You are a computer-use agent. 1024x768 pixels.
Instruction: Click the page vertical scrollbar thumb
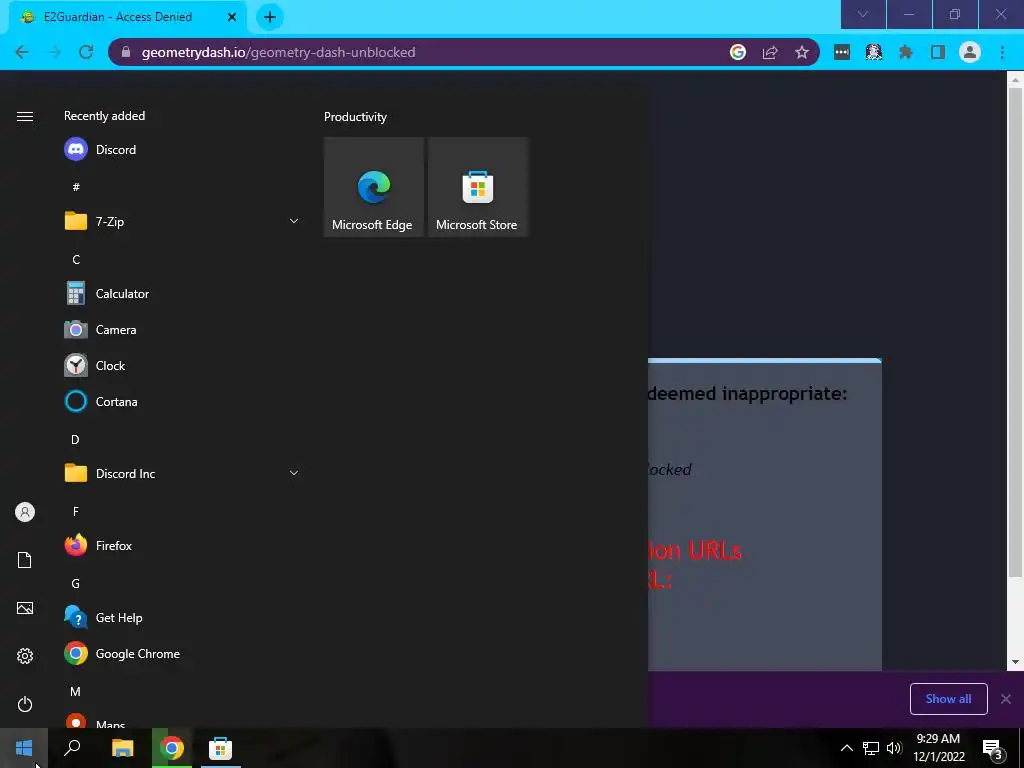(1015, 332)
